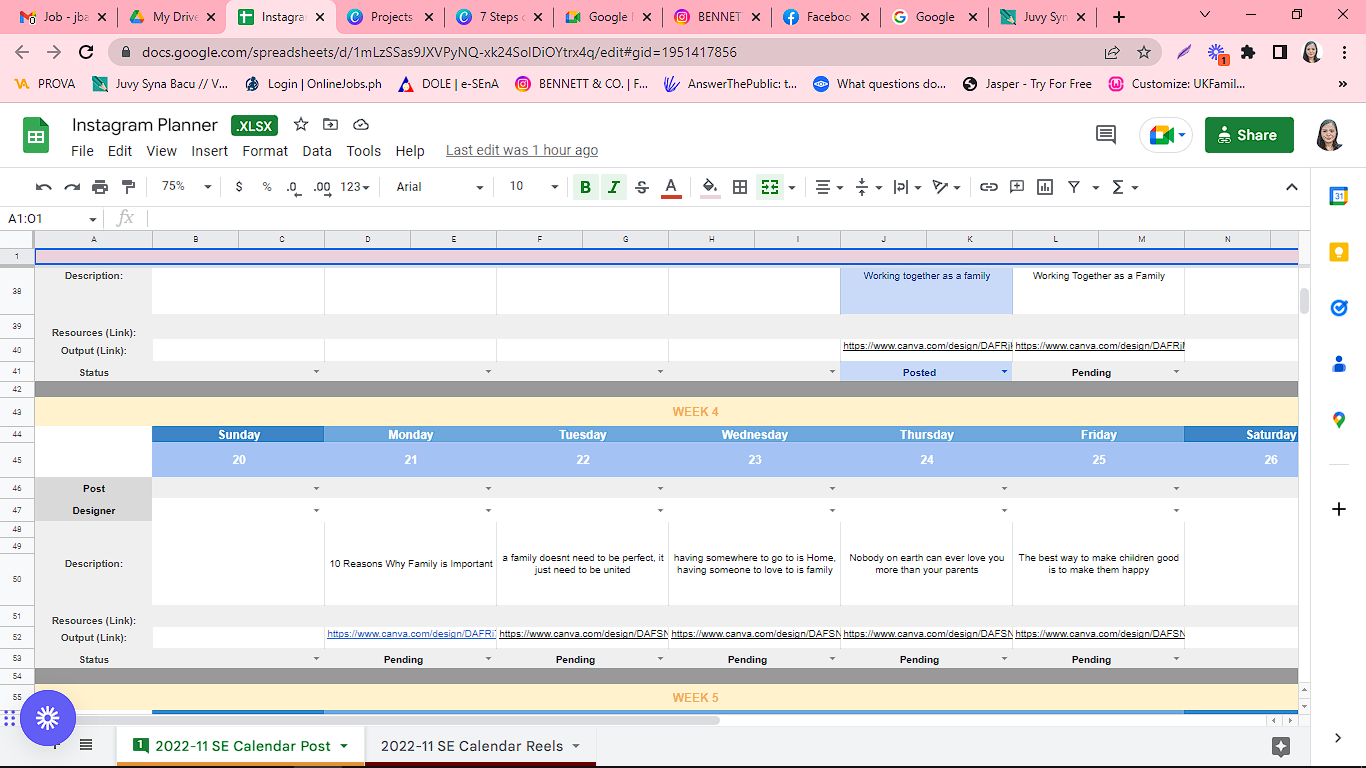Undo the last action in toolbar
Image resolution: width=1366 pixels, height=768 pixels.
[43, 187]
